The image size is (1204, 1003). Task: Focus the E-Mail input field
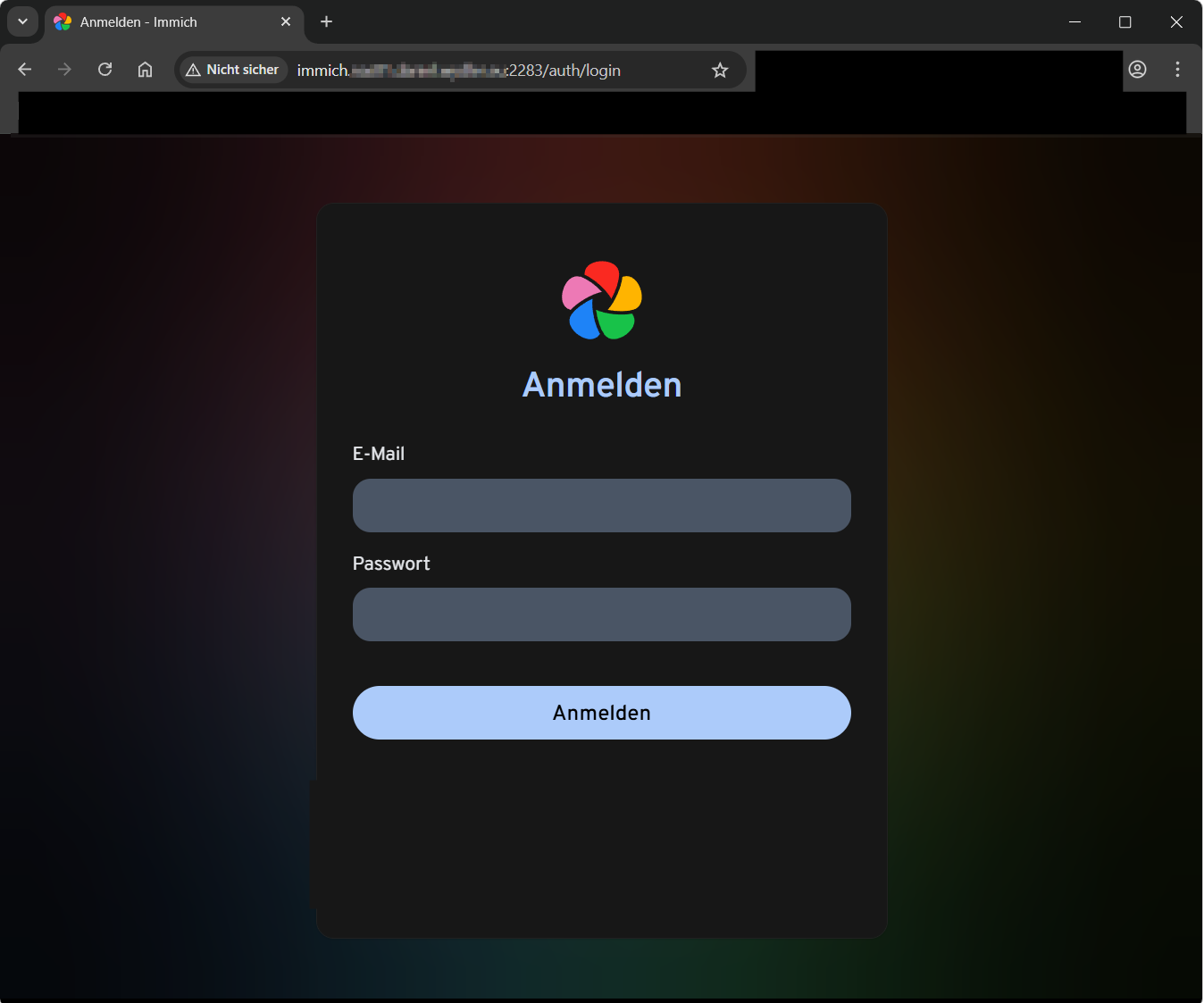tap(602, 506)
